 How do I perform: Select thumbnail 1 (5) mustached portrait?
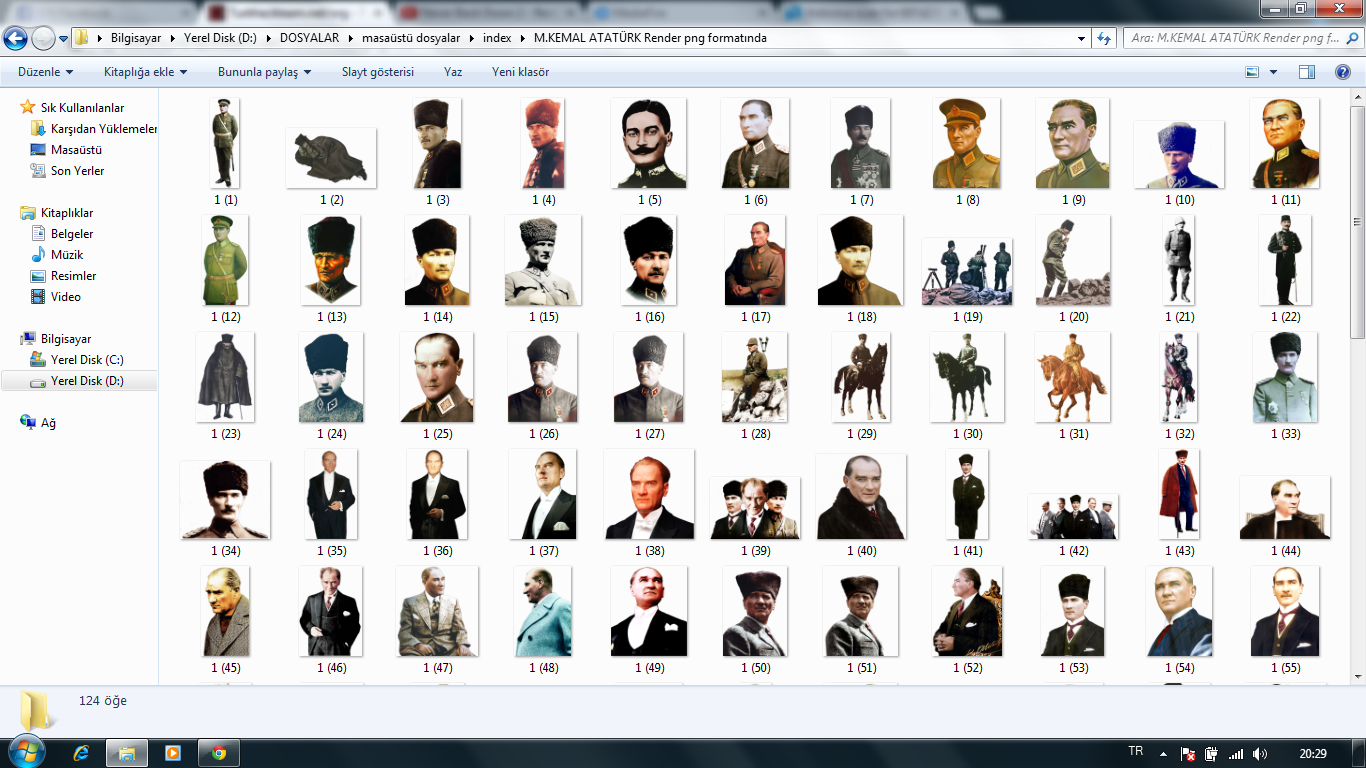pos(649,143)
